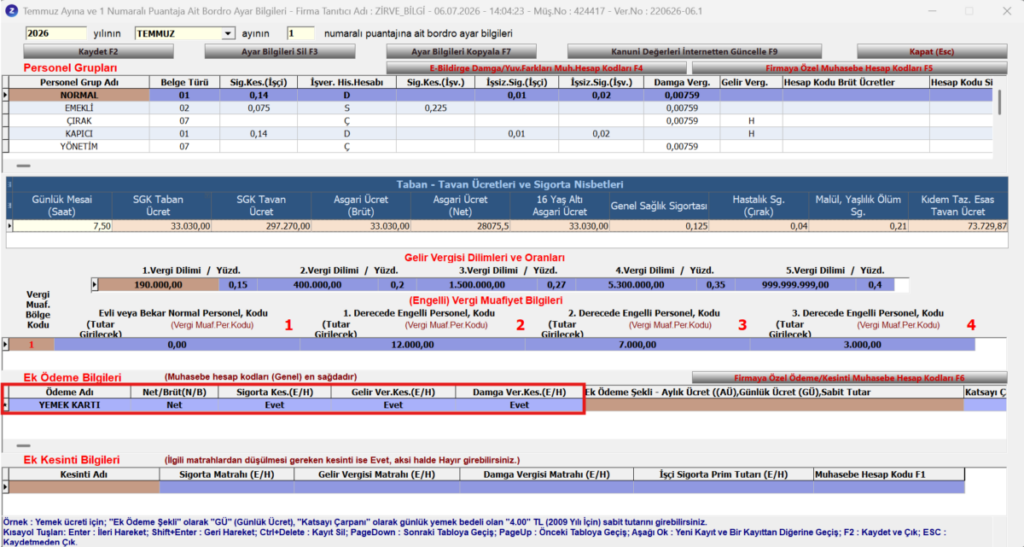
Task: Select the EMEKLİ personnel group row
Action: pos(501,108)
